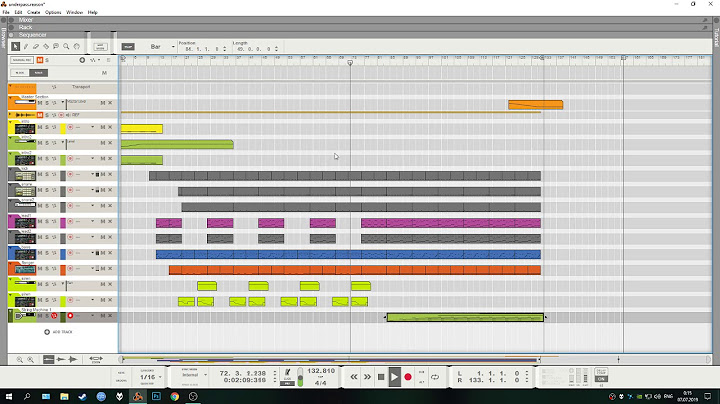
Task: Click the Rewind transport button
Action: [354, 377]
